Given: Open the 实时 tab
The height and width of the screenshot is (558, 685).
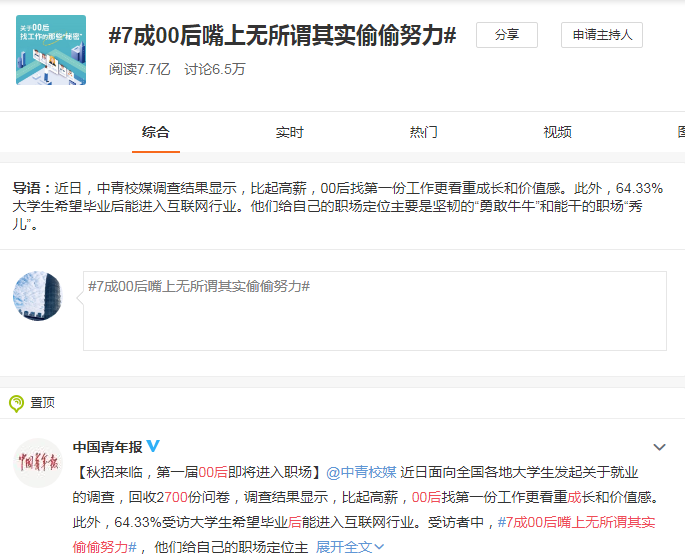Looking at the screenshot, I should click(x=289, y=132).
